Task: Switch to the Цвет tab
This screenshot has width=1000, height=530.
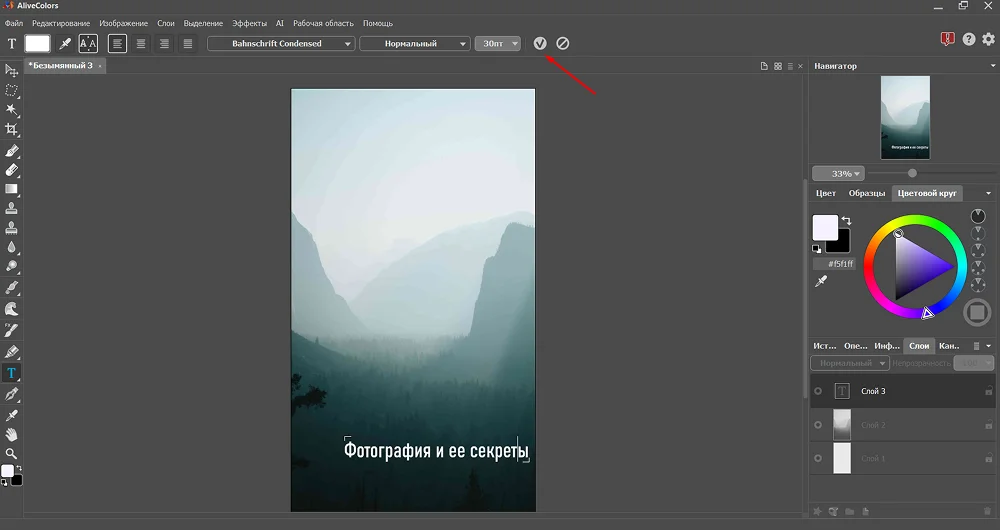Action: tap(826, 193)
